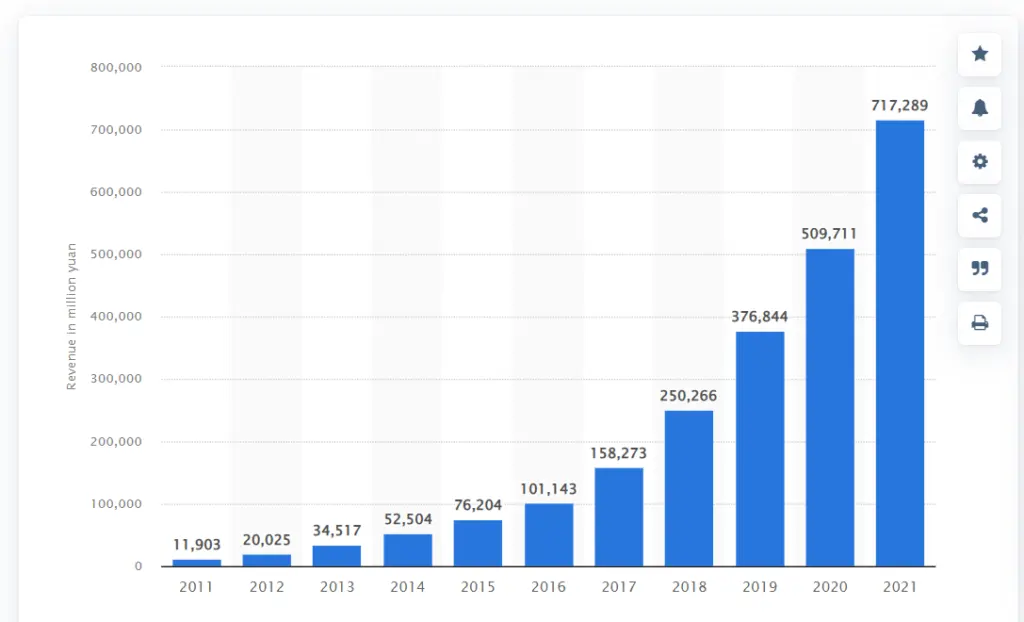Screen dimensions: 1024x622
Task: Click the 2018 blue bar
Action: [x=688, y=488]
